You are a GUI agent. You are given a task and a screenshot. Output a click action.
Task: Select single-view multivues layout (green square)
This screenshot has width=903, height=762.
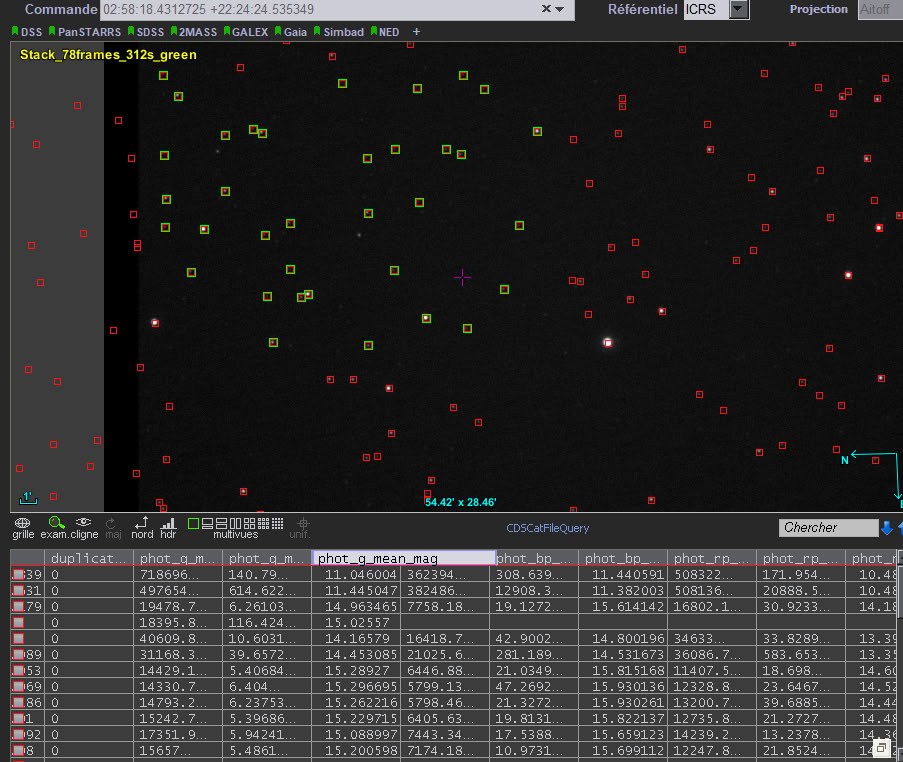click(x=194, y=524)
